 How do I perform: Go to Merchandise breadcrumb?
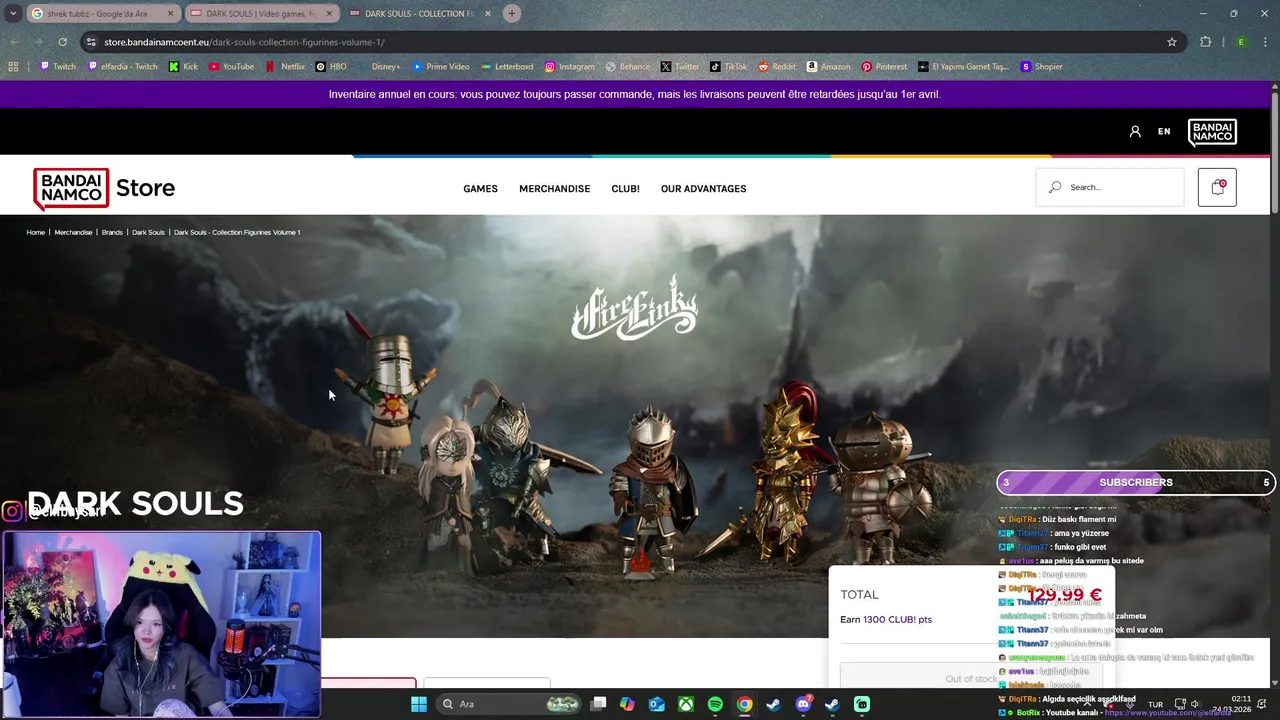click(73, 232)
